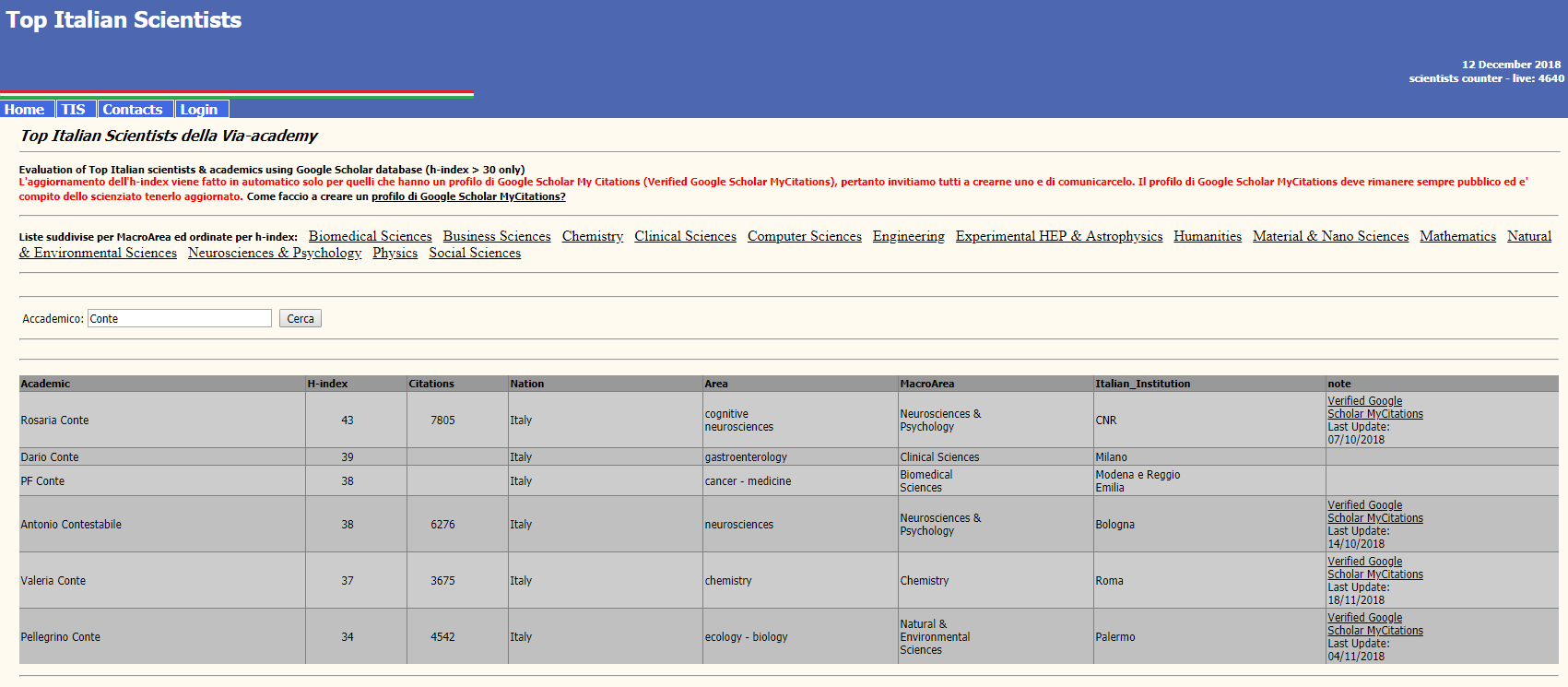Select the Valeria Conte name cell
Viewport: 1568px width, 687px height.
coord(162,581)
